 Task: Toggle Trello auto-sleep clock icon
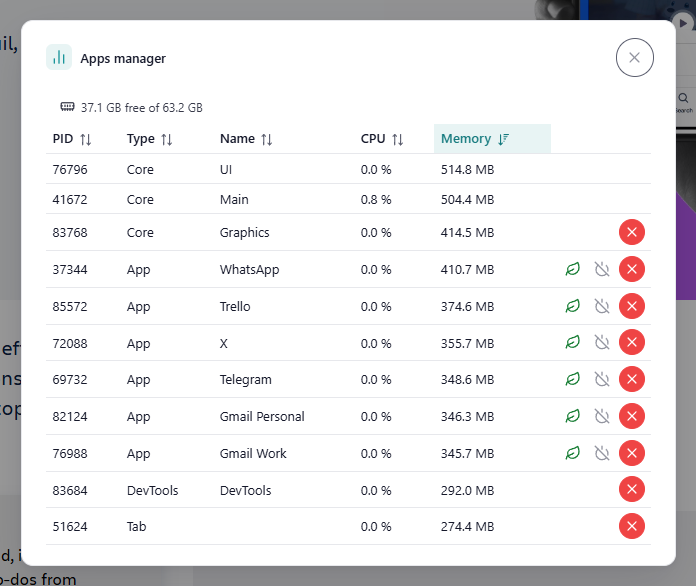tap(602, 306)
